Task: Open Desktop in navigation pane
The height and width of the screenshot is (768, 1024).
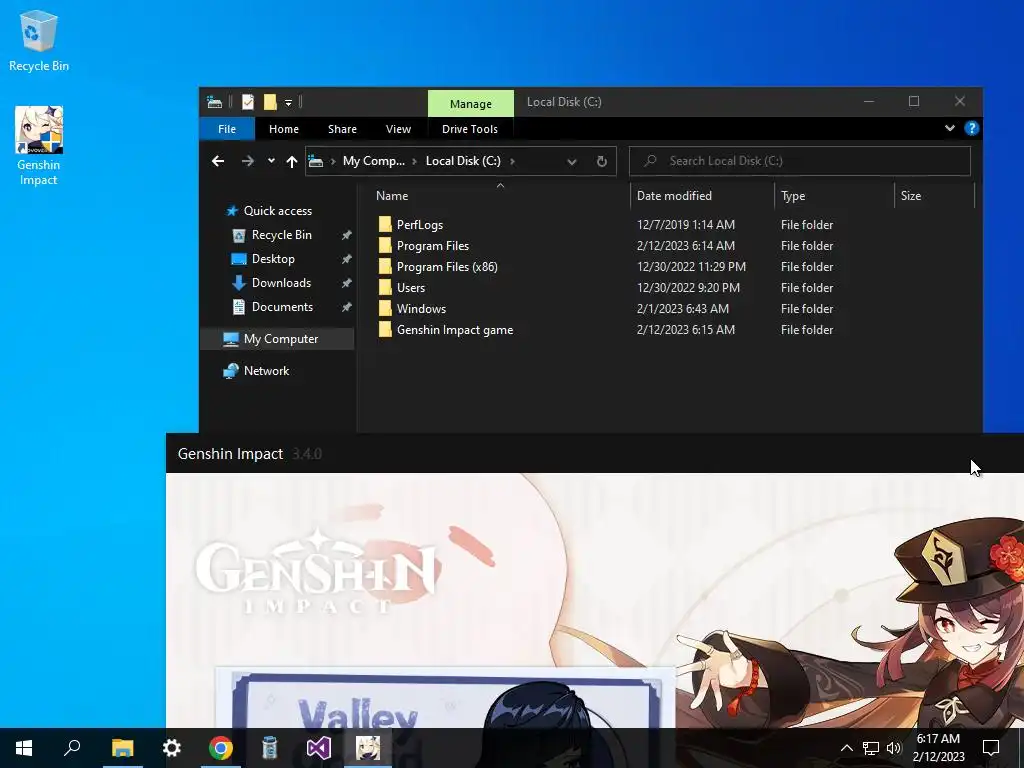Action: tap(273, 259)
